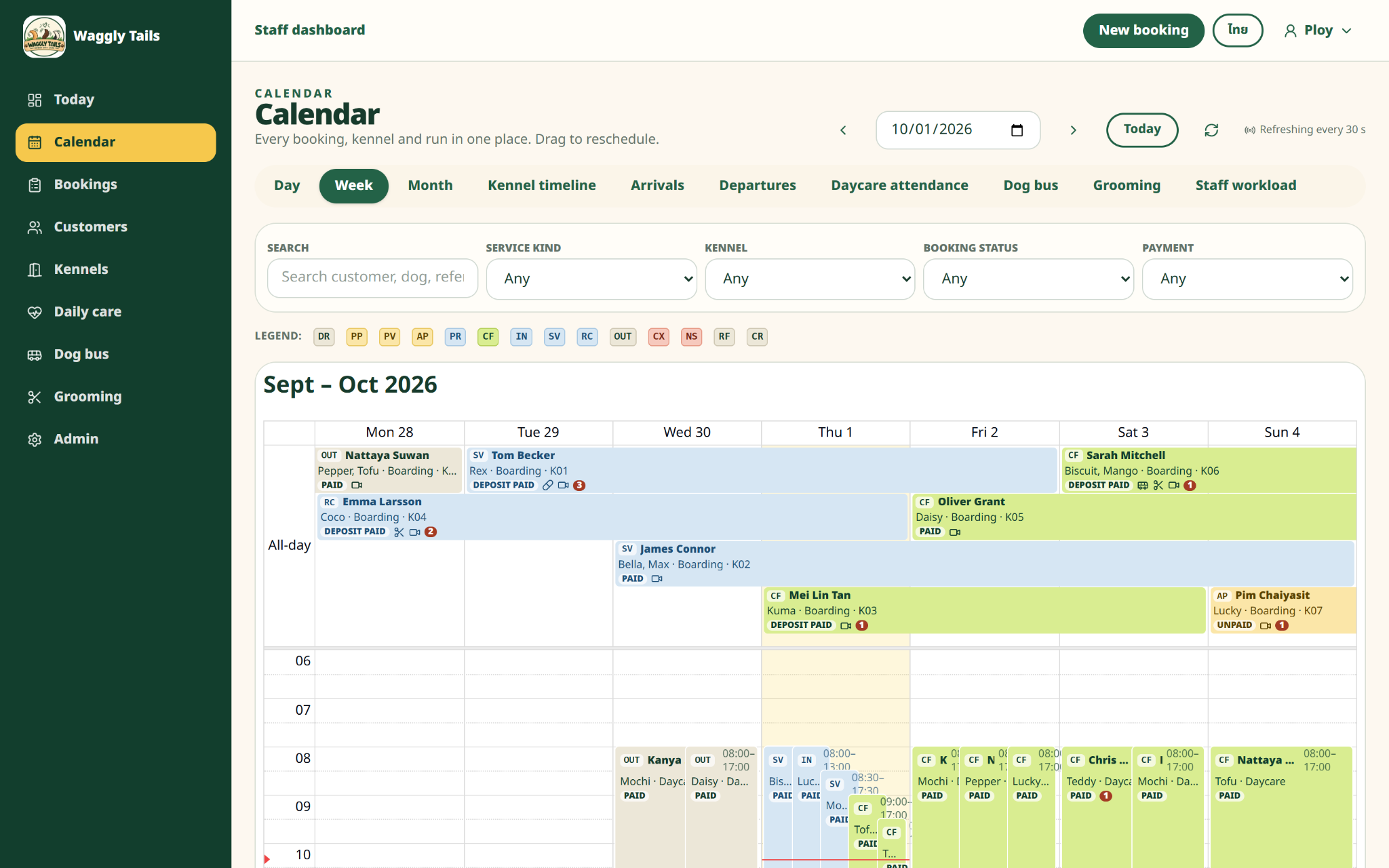Screen dimensions: 1389x868
Task: Switch language with the ไทย button
Action: 1237,31
